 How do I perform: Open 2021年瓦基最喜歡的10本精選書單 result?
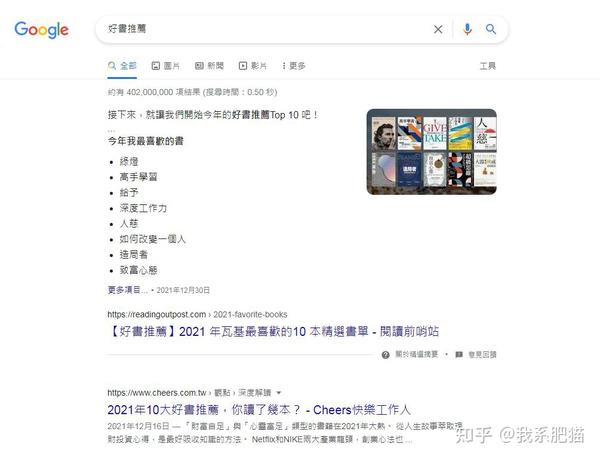click(273, 331)
